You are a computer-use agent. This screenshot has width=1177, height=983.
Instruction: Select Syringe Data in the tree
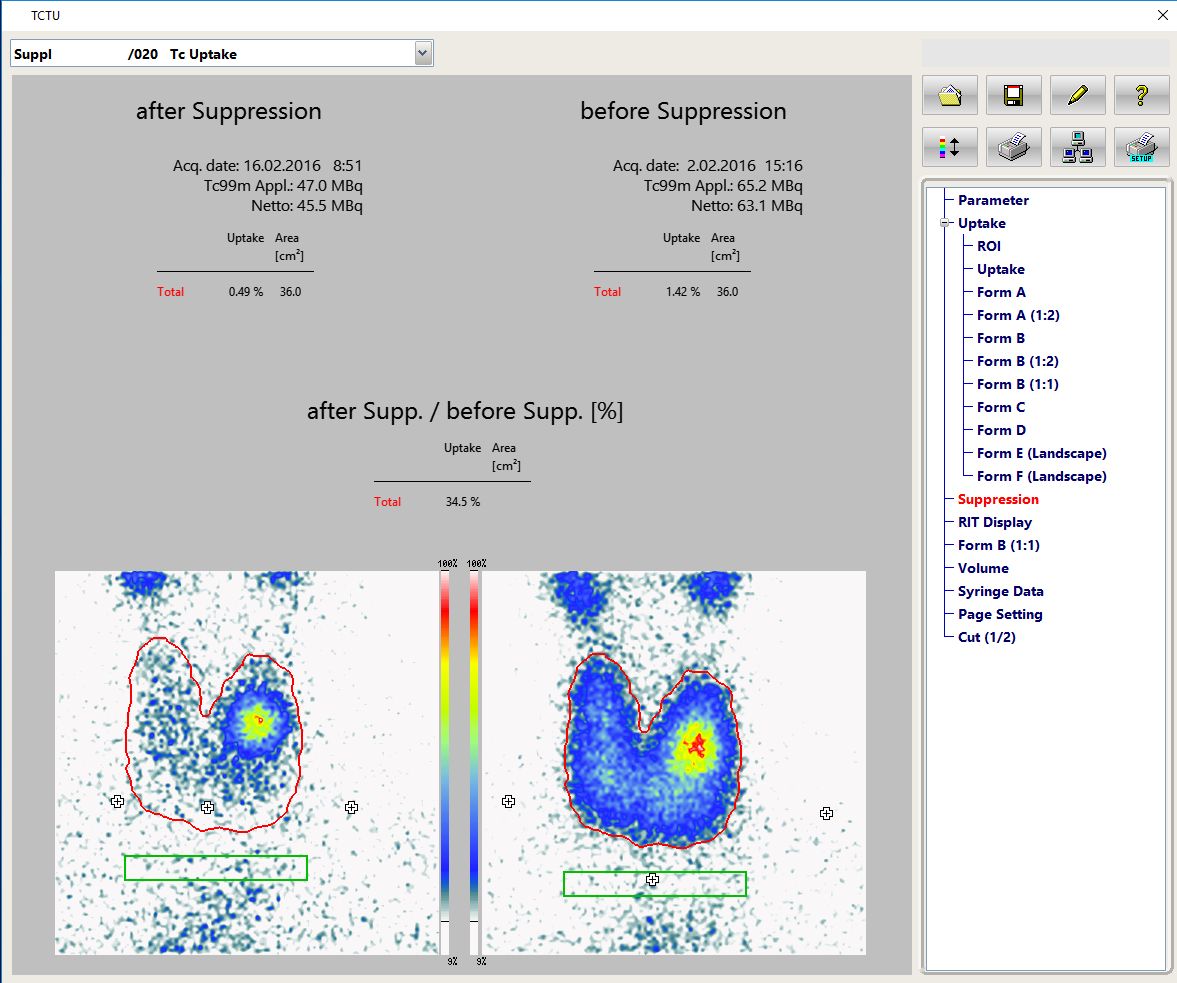pyautogui.click(x=1000, y=591)
